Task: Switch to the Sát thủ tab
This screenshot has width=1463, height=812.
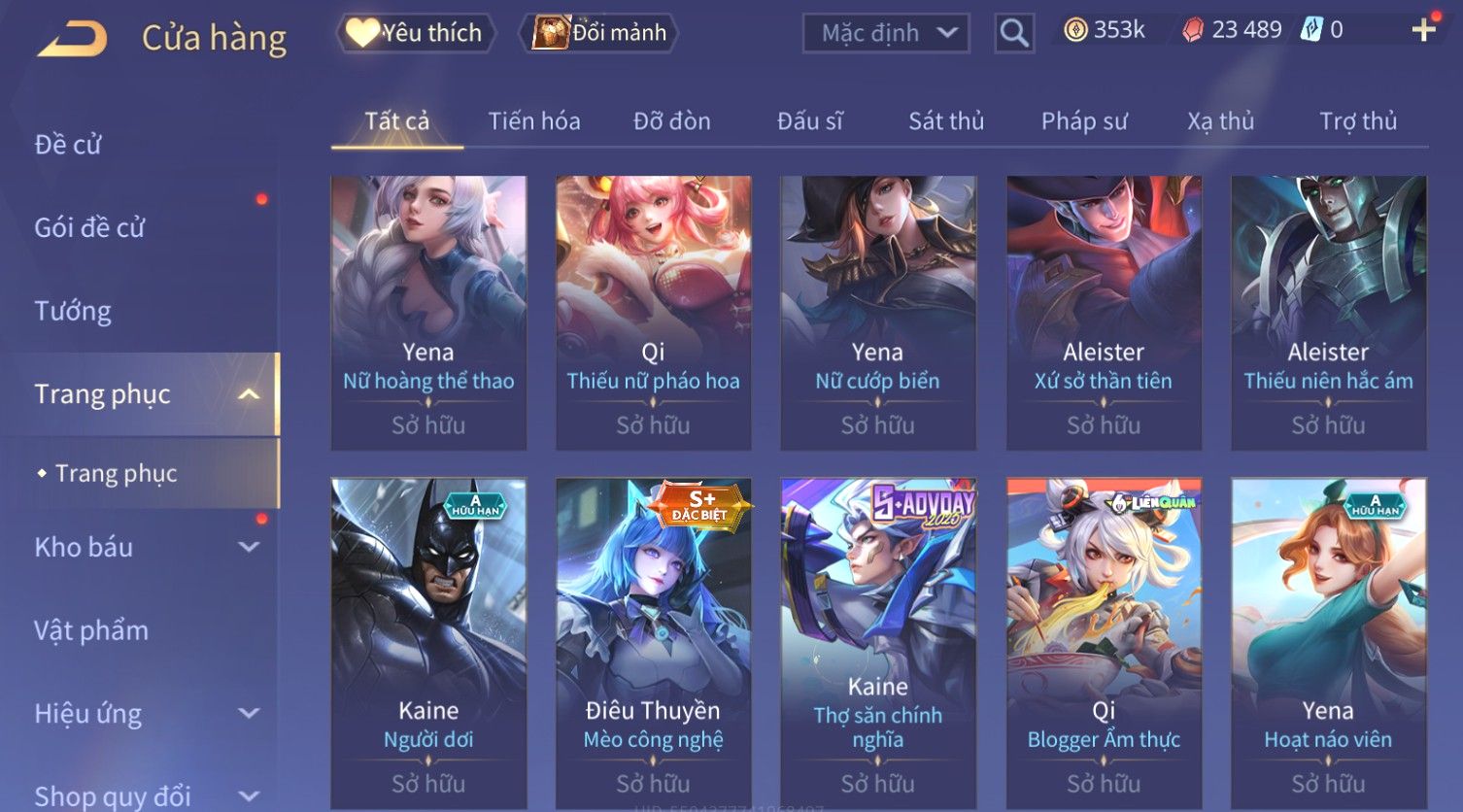Action: click(946, 121)
